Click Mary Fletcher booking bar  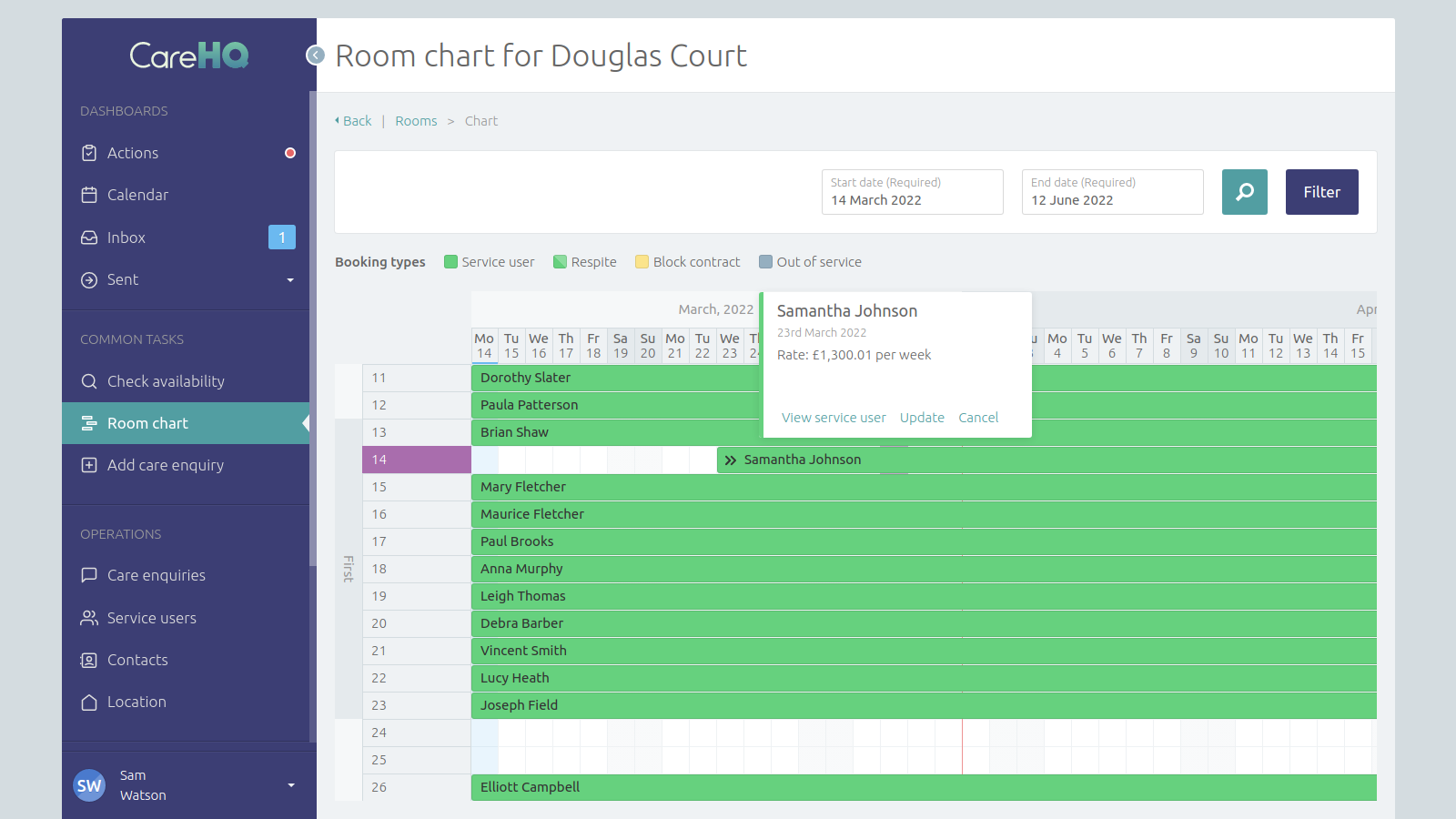[x=924, y=487]
